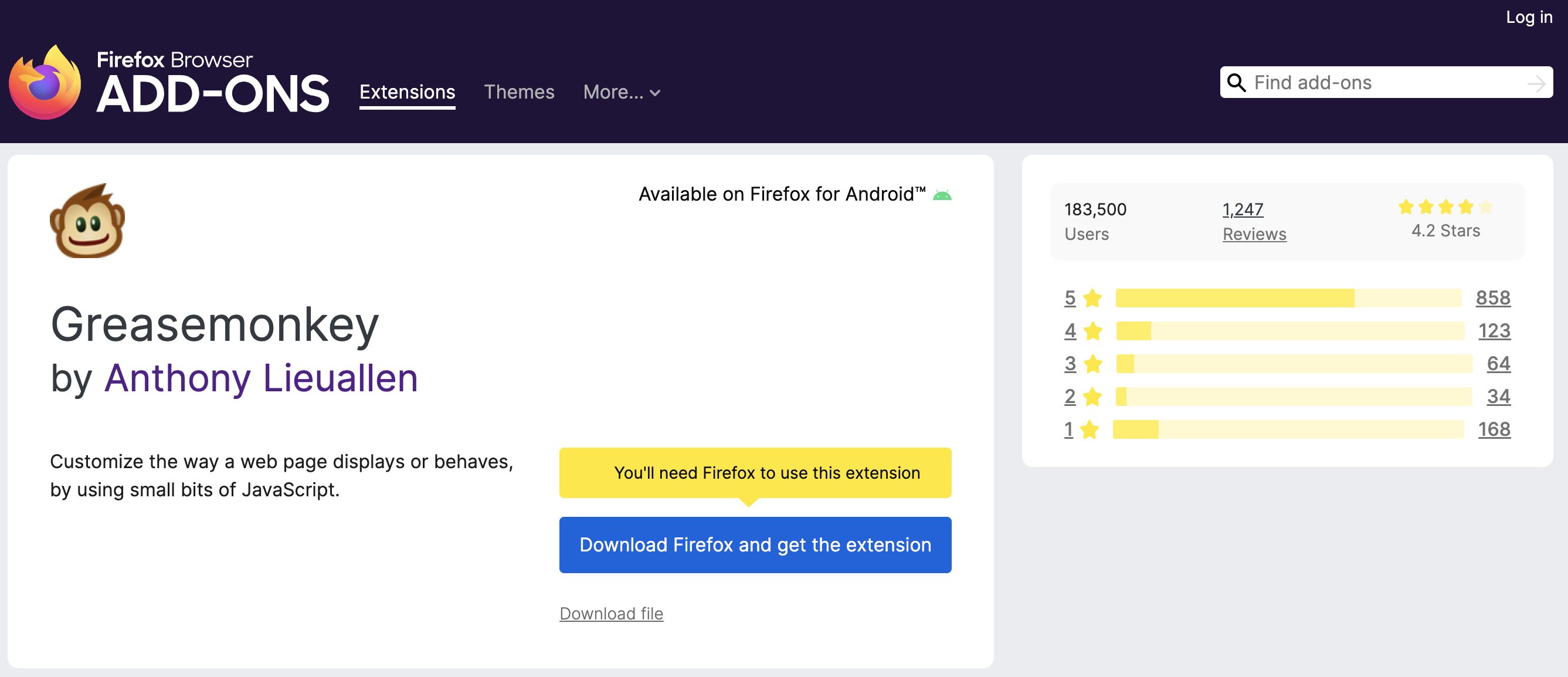Open the Extensions tab
Screen dimensions: 1568x677
coord(407,92)
